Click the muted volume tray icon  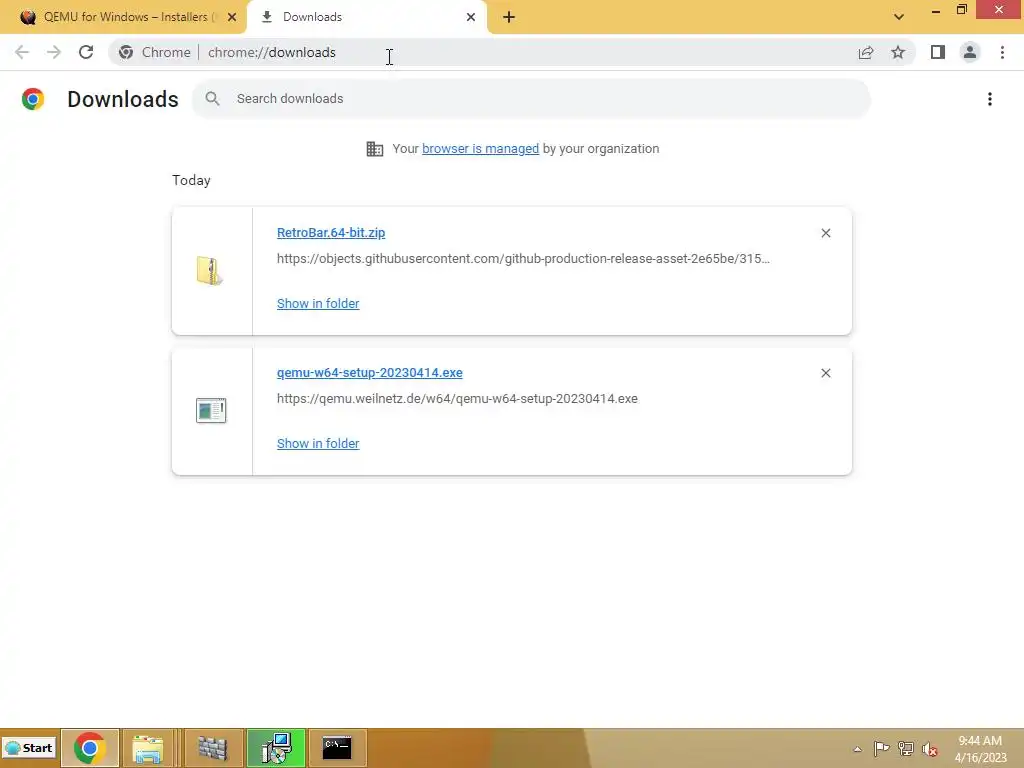(x=929, y=749)
